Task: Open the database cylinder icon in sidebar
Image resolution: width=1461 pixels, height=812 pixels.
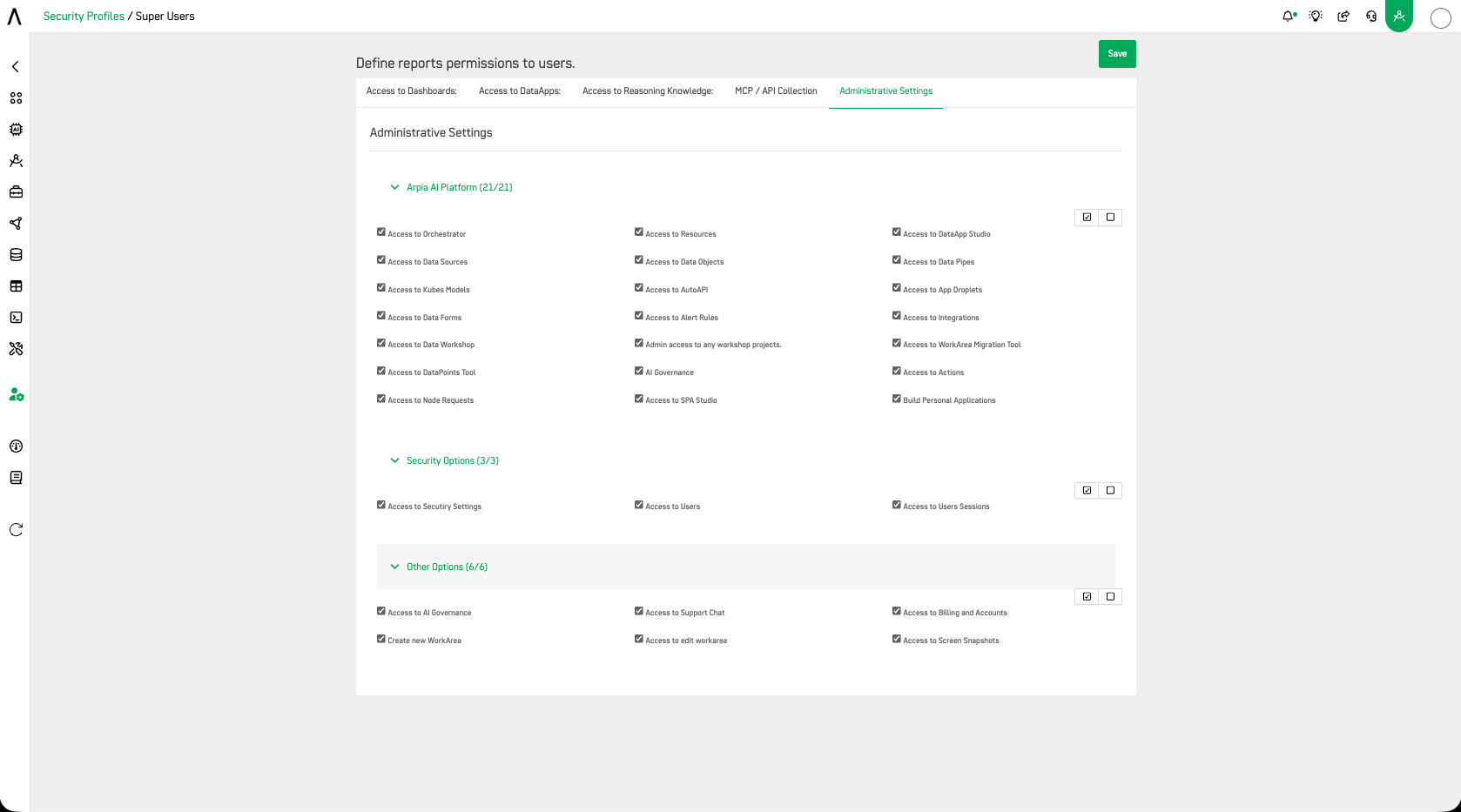Action: pos(16,255)
